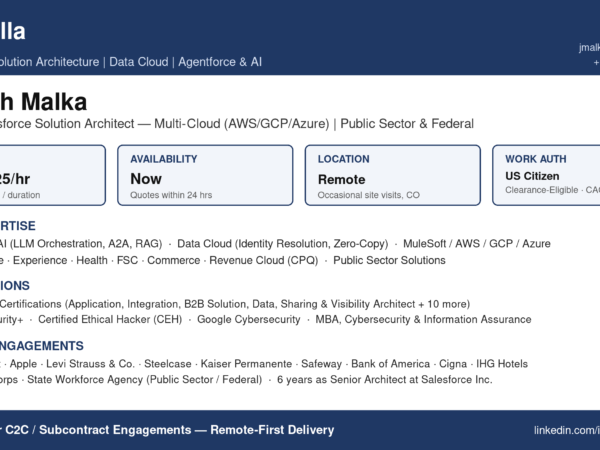Open the WORK AUTH US Citizen card
Screen dimensions: 600x450
point(546,175)
